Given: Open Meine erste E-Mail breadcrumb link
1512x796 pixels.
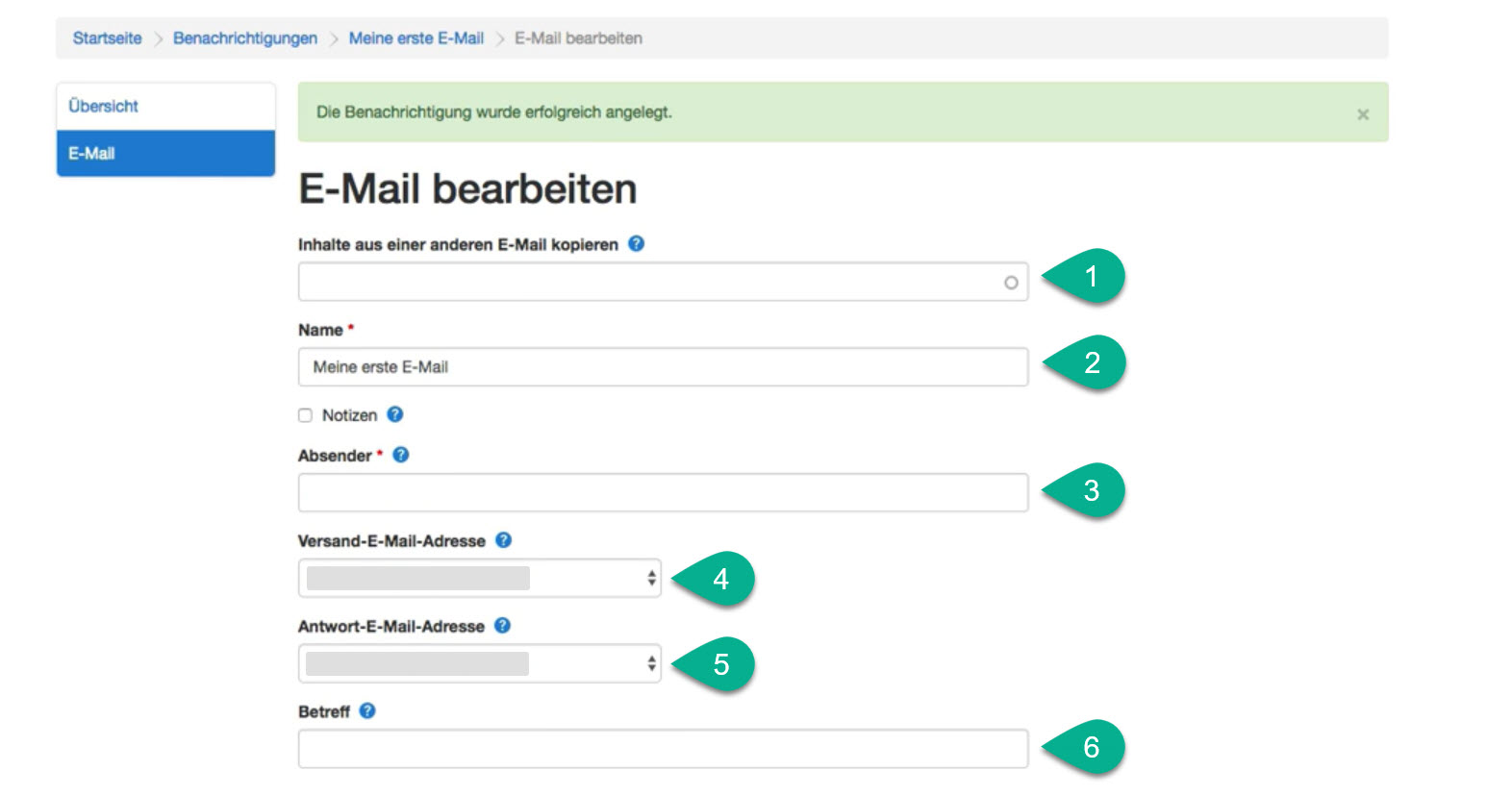Looking at the screenshot, I should point(416,38).
